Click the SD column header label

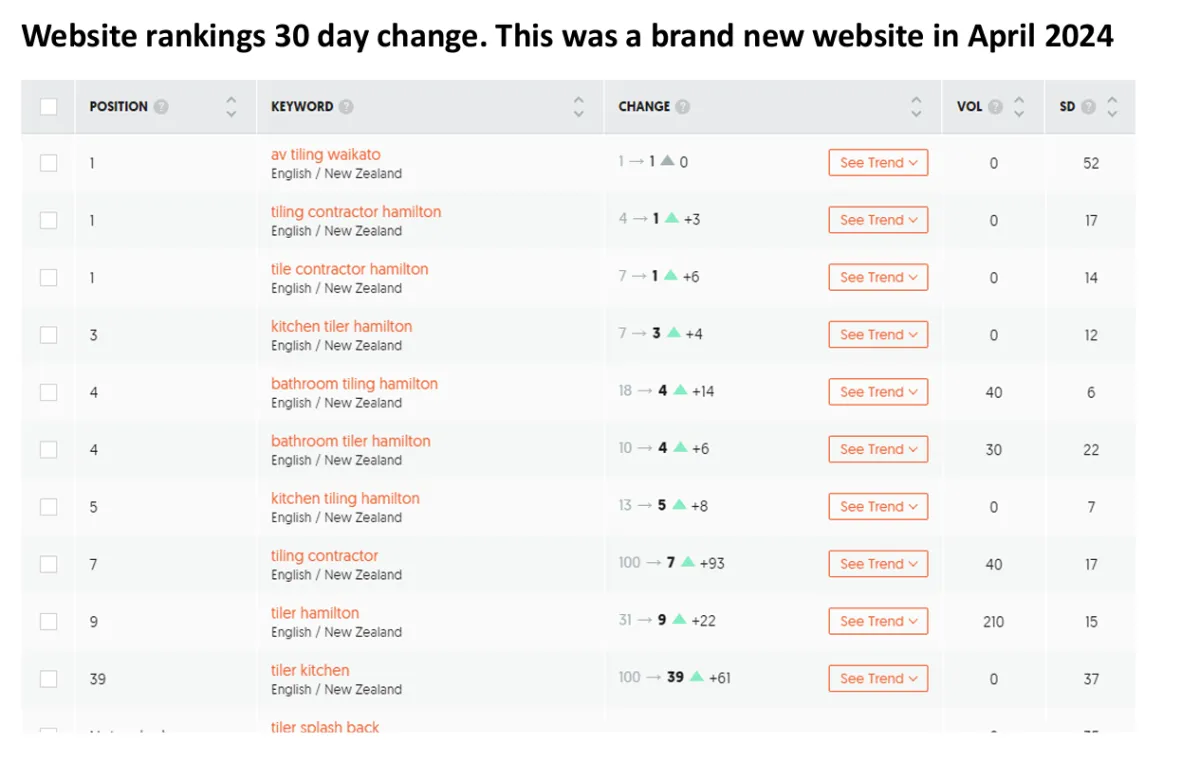[x=1067, y=107]
